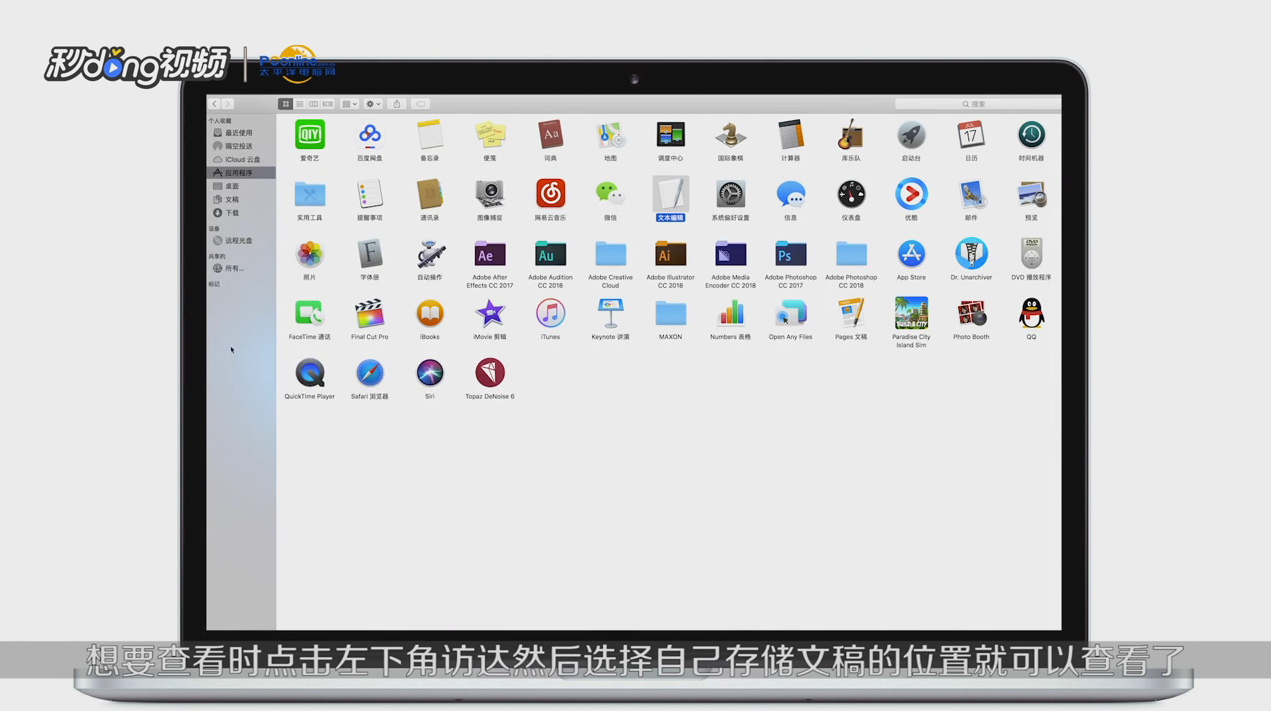Open the Calendar (日历) app icon

tap(971, 135)
